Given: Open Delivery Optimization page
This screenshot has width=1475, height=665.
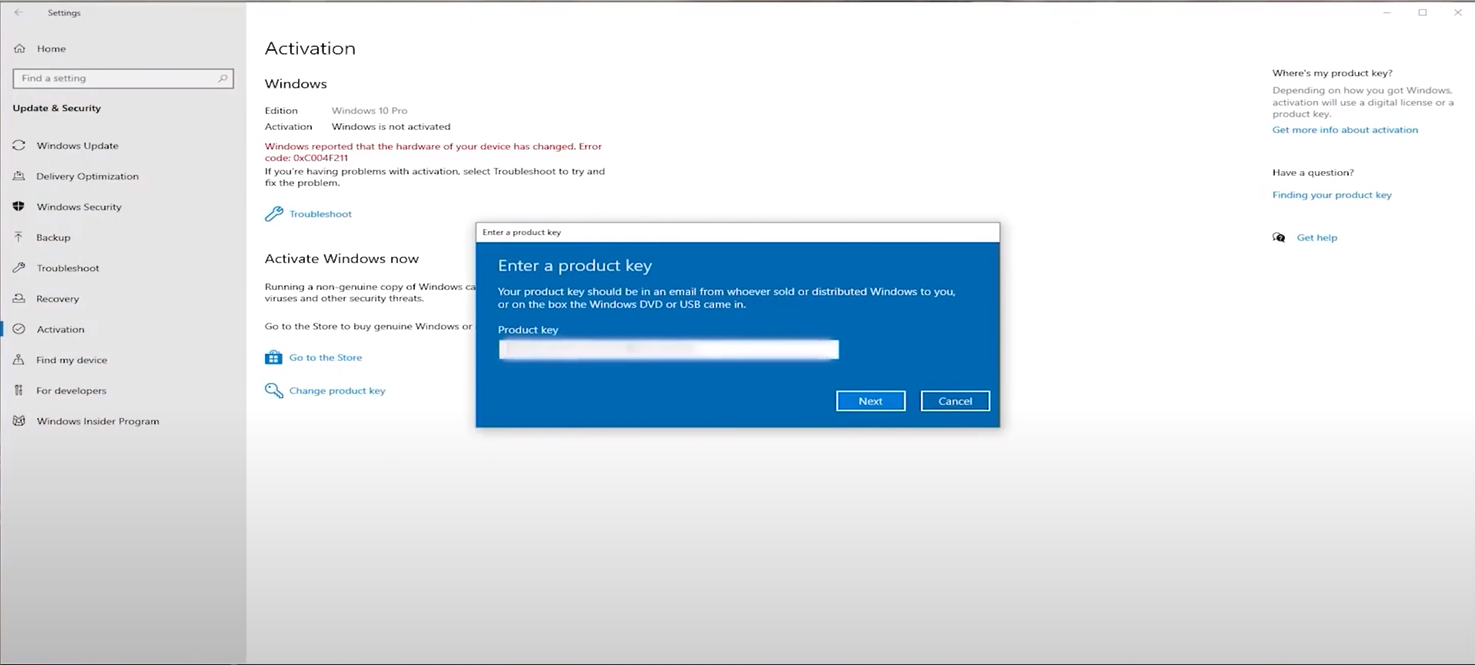Looking at the screenshot, I should tap(88, 176).
